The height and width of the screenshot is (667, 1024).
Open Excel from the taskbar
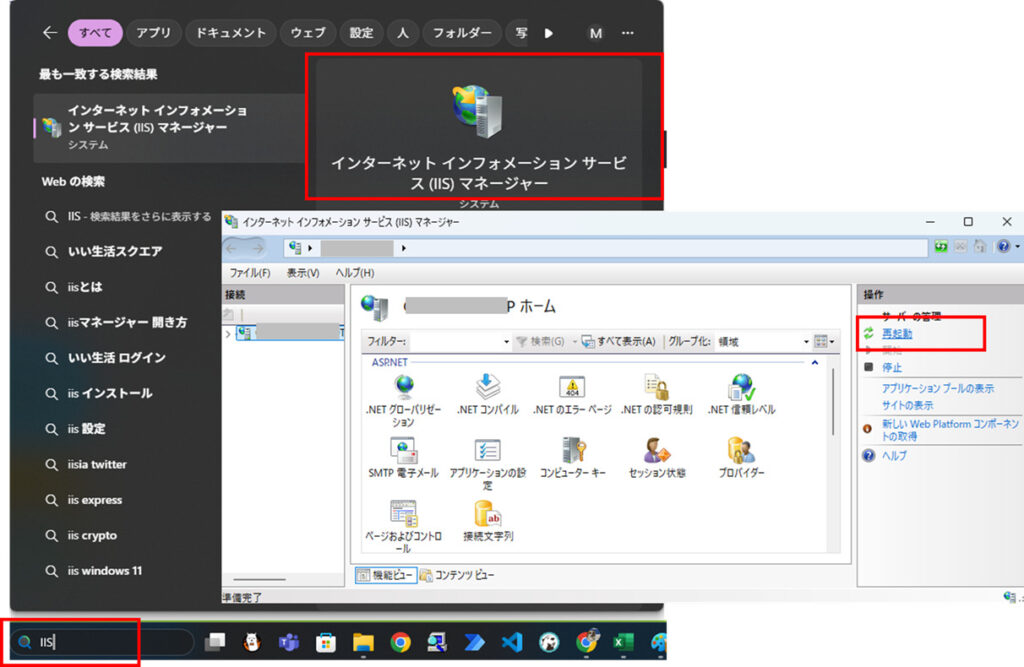pos(622,643)
